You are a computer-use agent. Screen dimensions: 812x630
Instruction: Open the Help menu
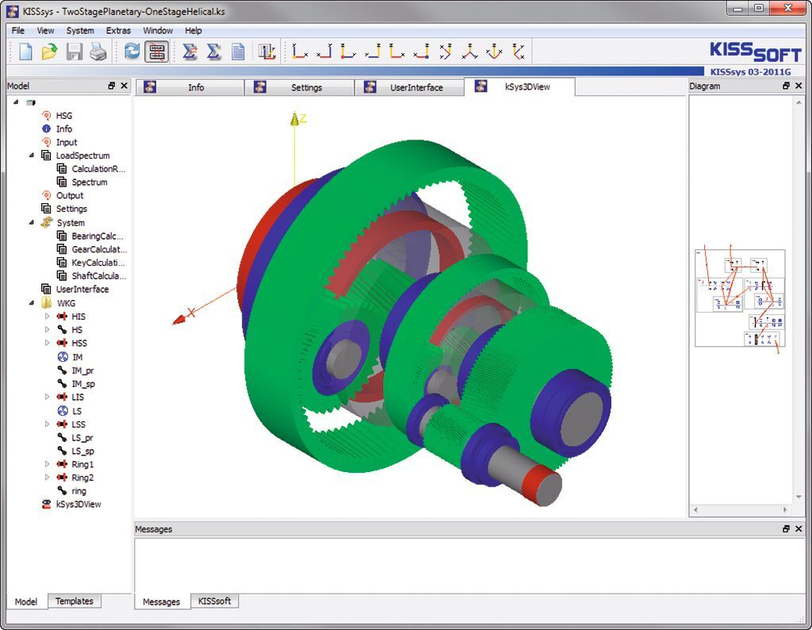[193, 31]
